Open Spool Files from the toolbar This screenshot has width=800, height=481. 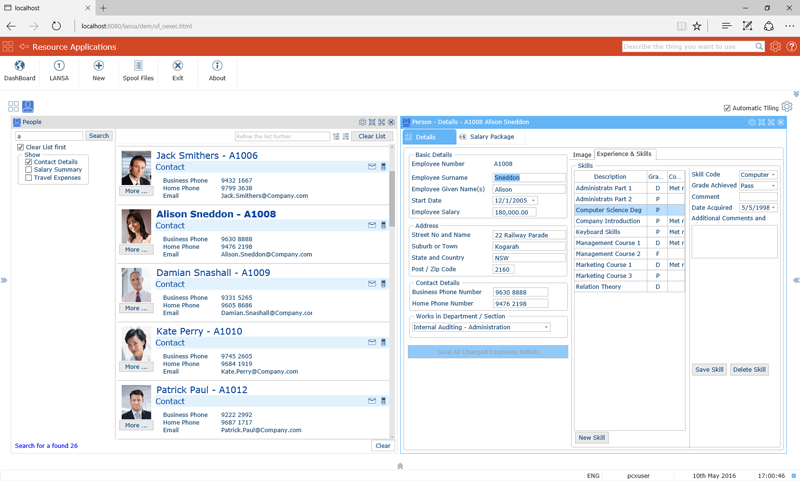point(138,66)
